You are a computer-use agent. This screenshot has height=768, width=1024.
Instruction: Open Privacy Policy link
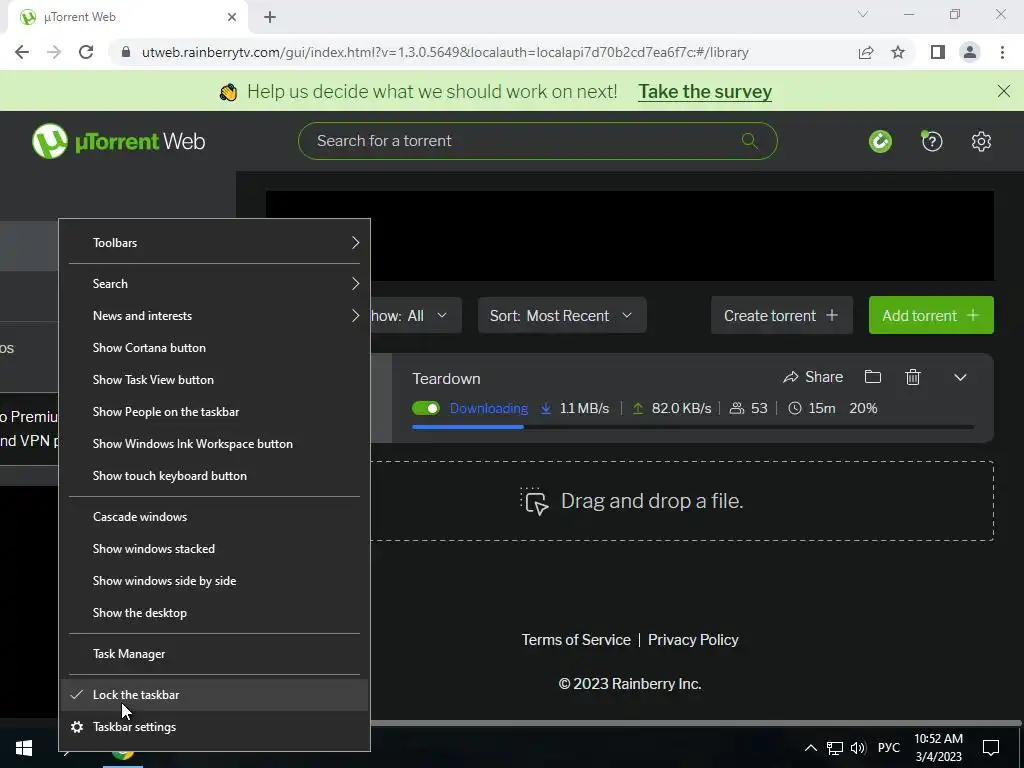[693, 640]
